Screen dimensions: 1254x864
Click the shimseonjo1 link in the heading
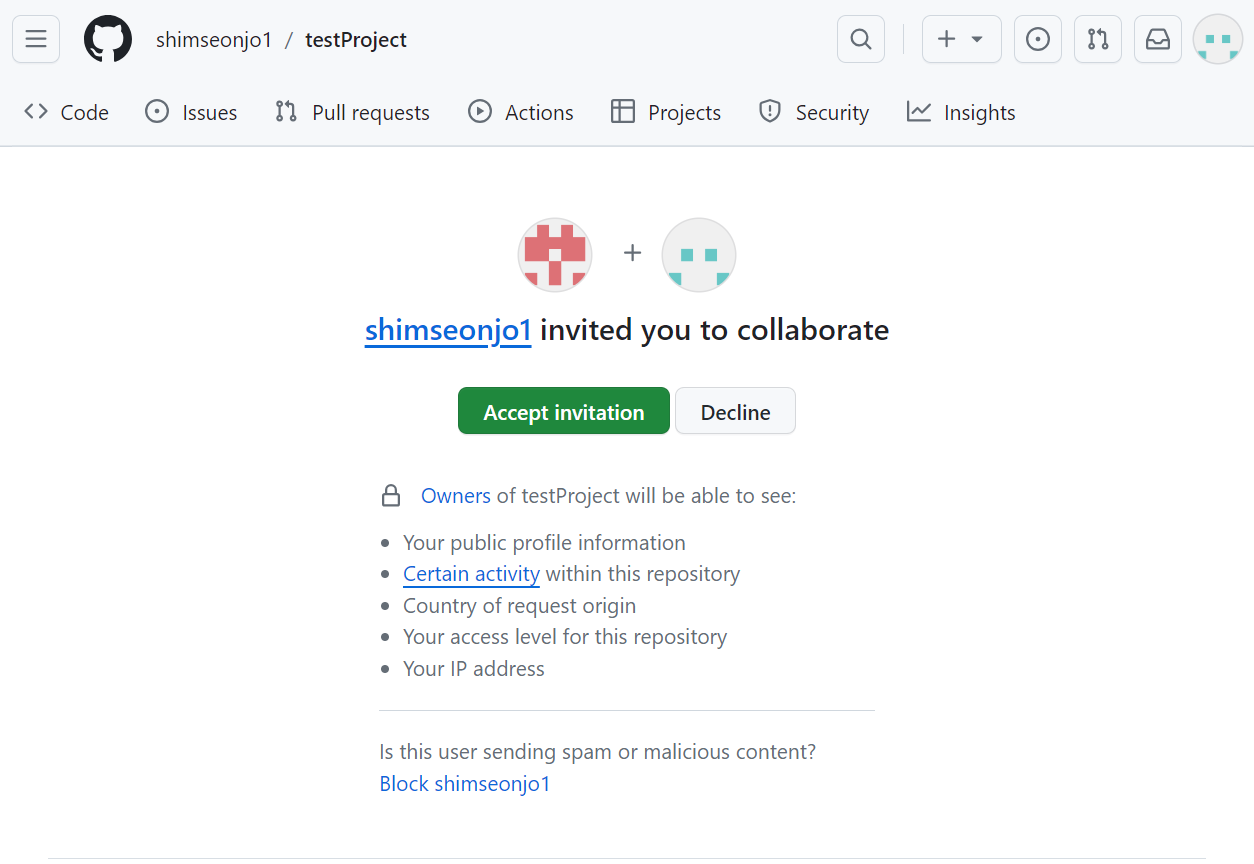[448, 330]
